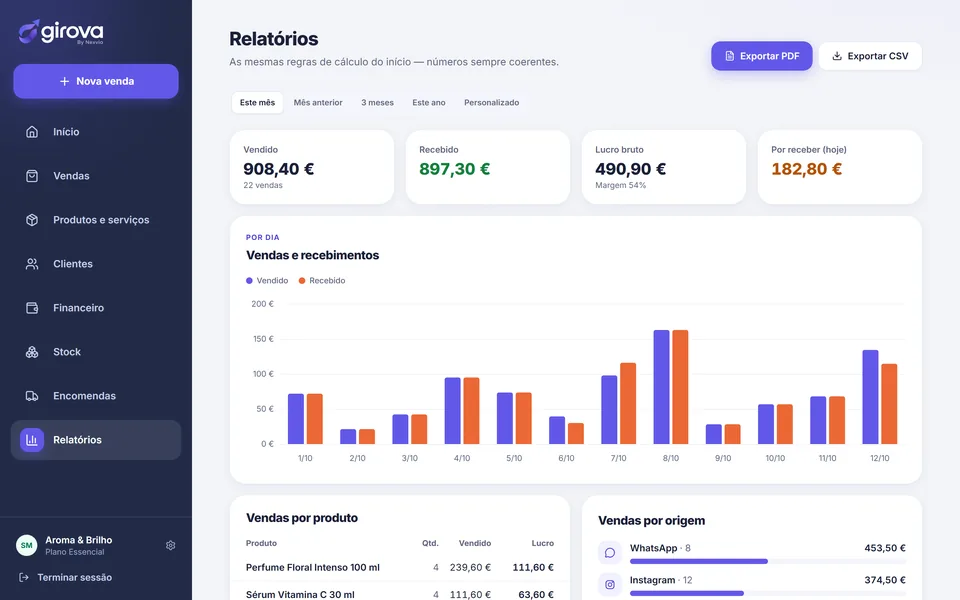Click the girova logo
The height and width of the screenshot is (600, 960).
(61, 32)
